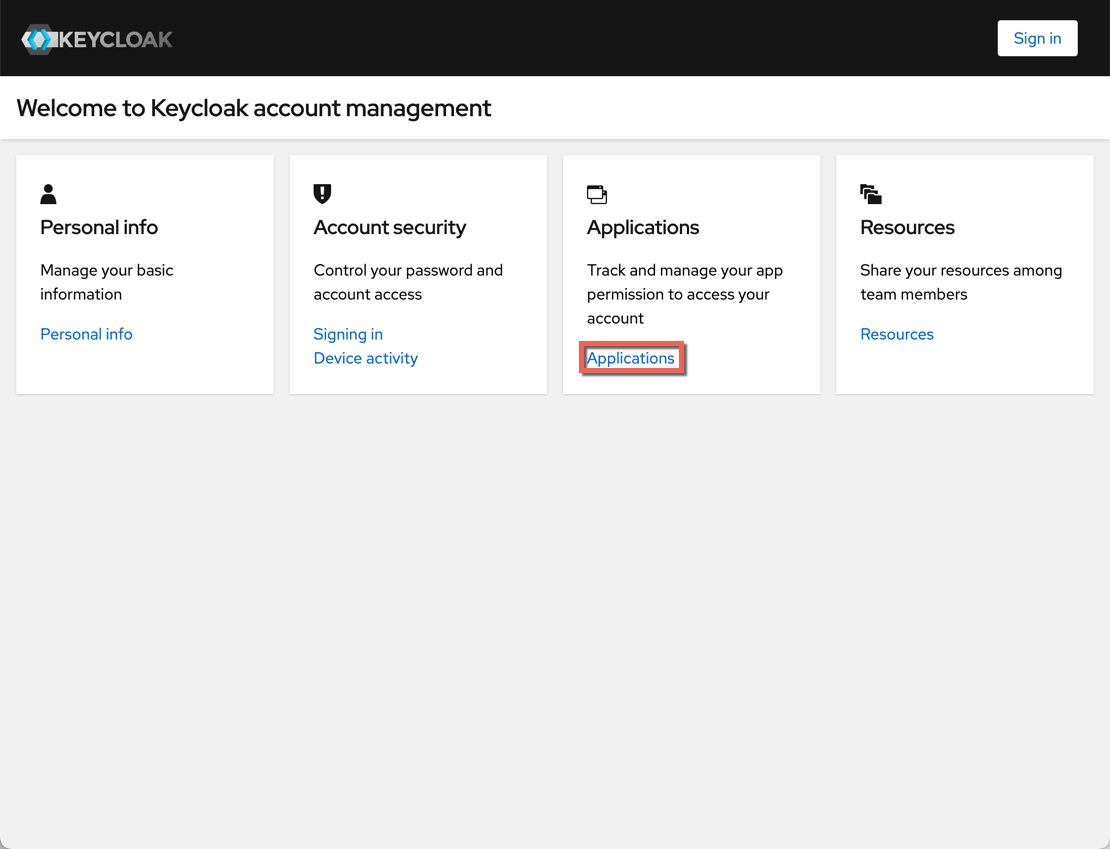Screen dimensions: 1110x849
Task: Click the Keycloak hexagon logo icon
Action: [40, 39]
